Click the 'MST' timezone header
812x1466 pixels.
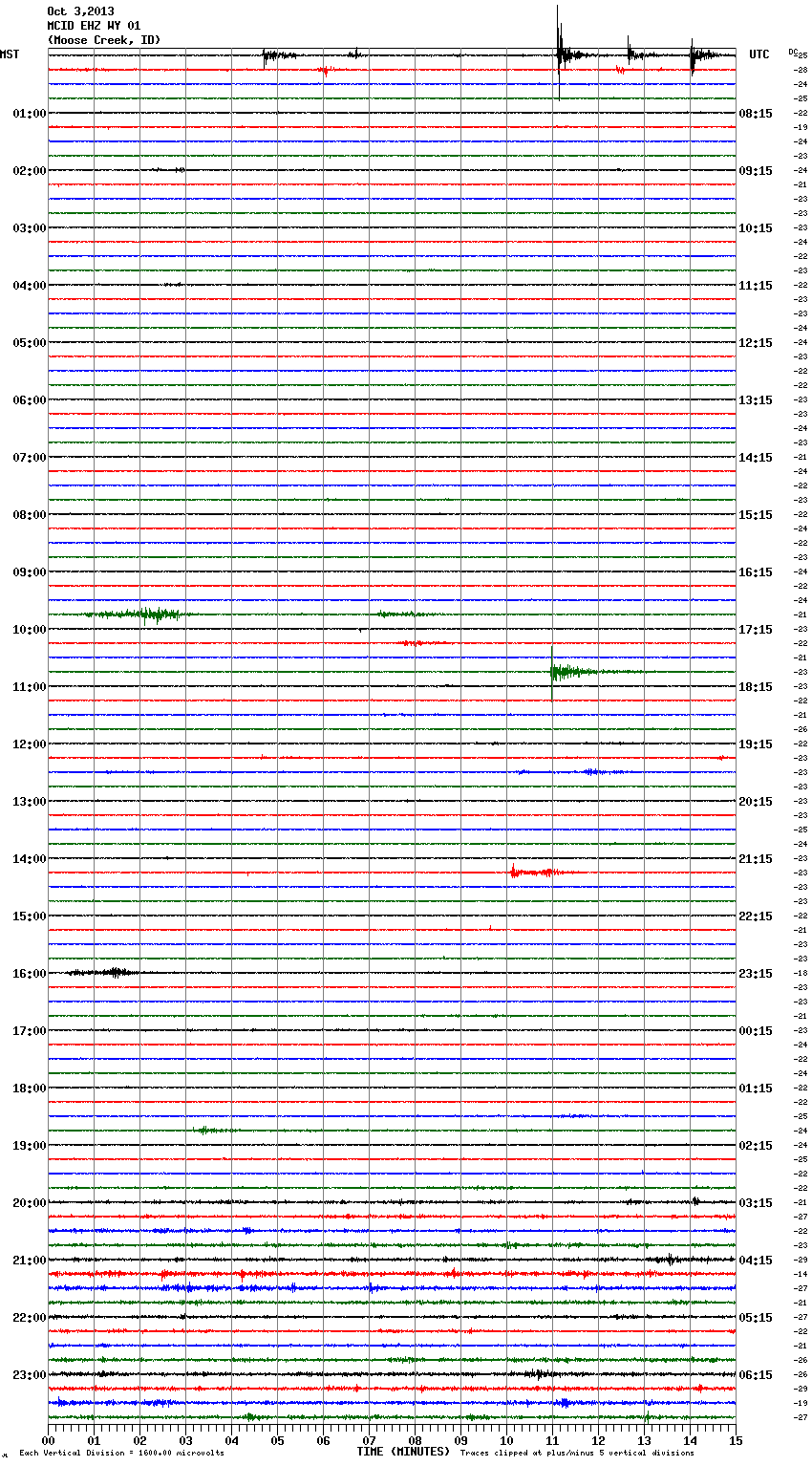pos(10,54)
